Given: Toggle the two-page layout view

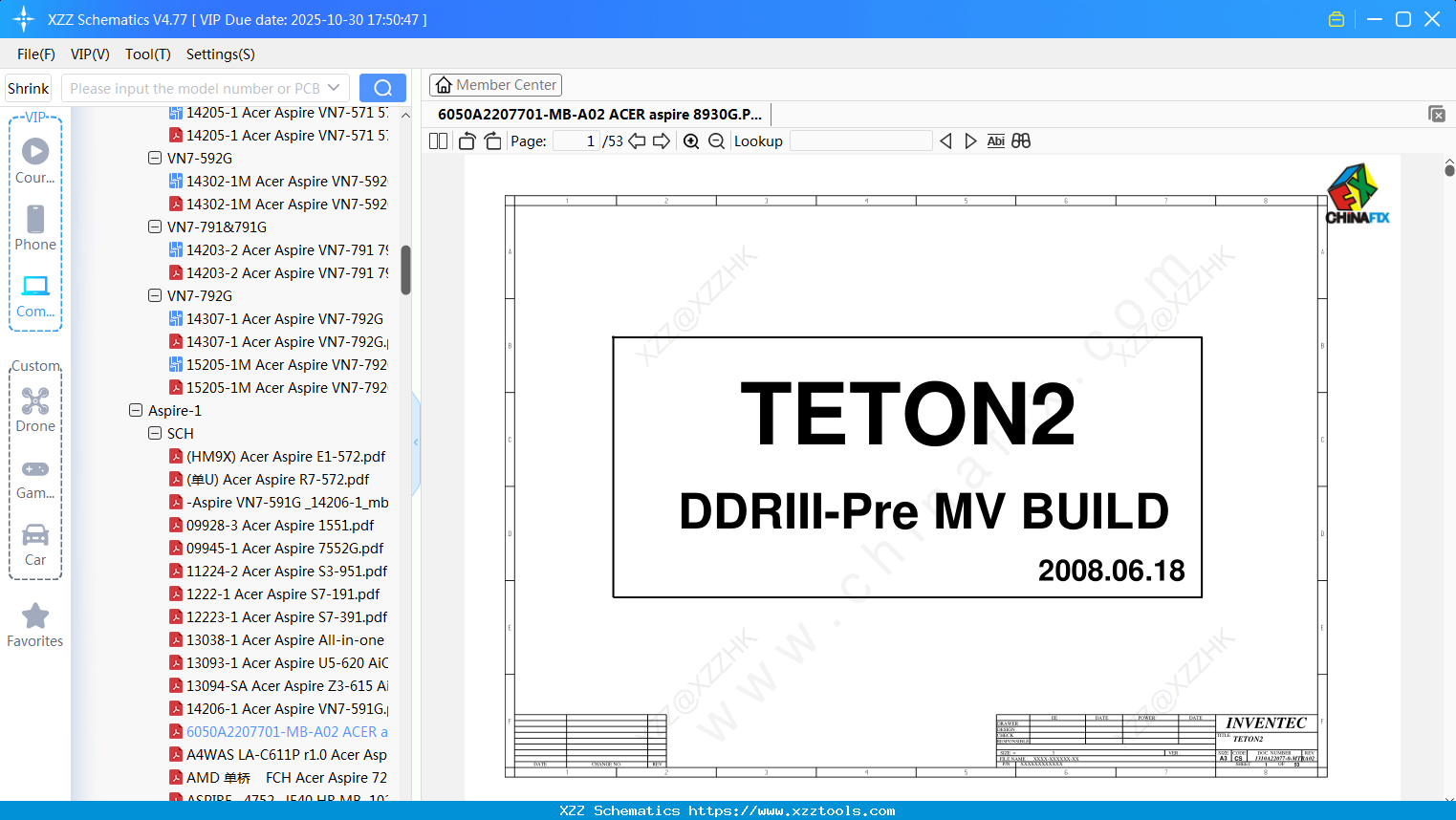Looking at the screenshot, I should pos(439,141).
